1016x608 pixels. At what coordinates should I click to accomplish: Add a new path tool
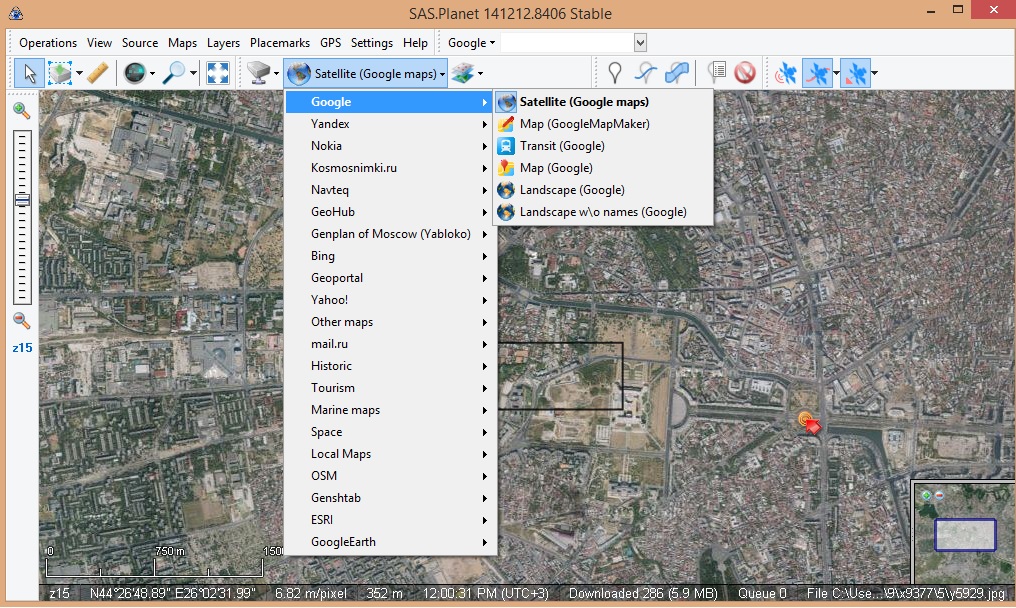click(645, 73)
